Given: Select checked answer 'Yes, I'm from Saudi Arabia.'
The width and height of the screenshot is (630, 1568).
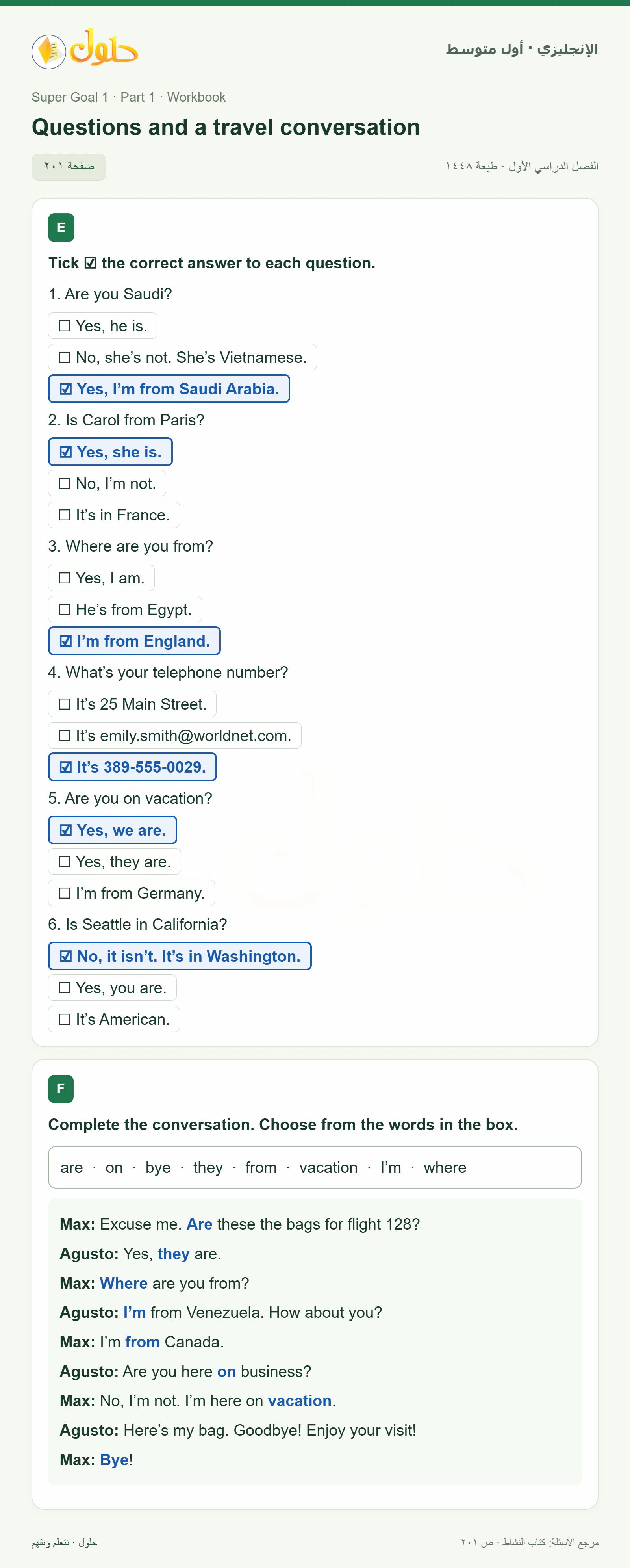Looking at the screenshot, I should pyautogui.click(x=169, y=389).
